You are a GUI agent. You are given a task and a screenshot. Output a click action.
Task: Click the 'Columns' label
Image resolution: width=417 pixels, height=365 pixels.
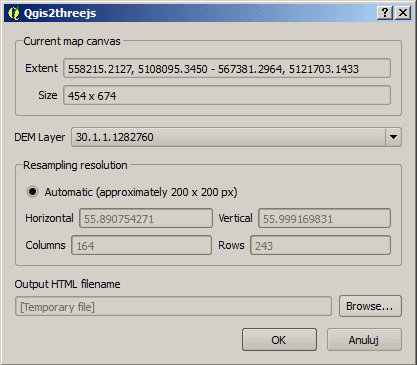tap(45, 245)
